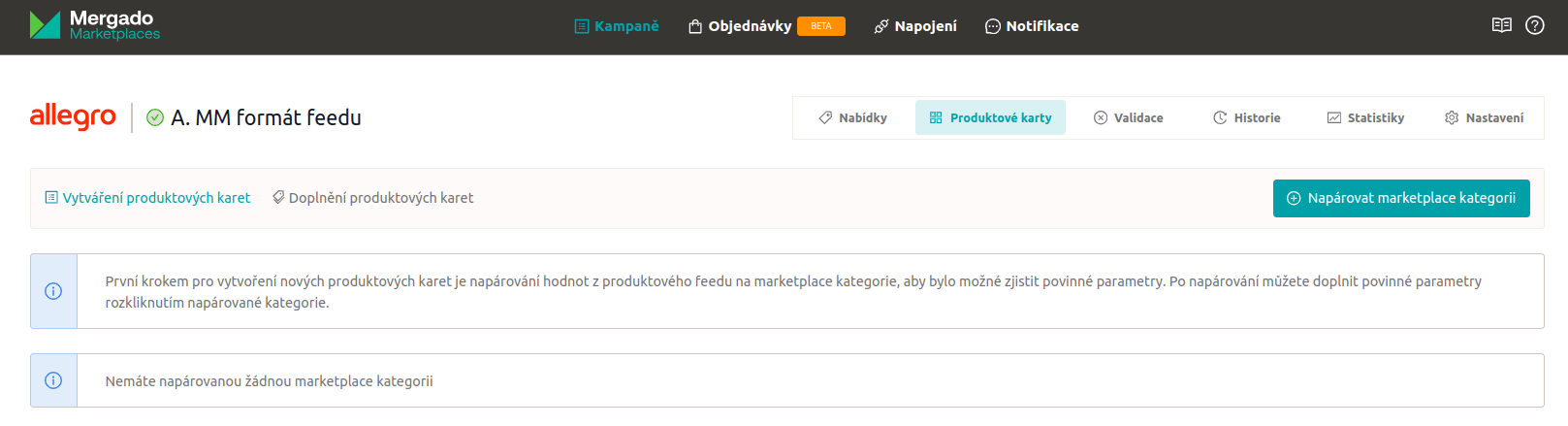The image size is (1568, 426).
Task: Open the Nastavení tab
Action: tap(1484, 117)
